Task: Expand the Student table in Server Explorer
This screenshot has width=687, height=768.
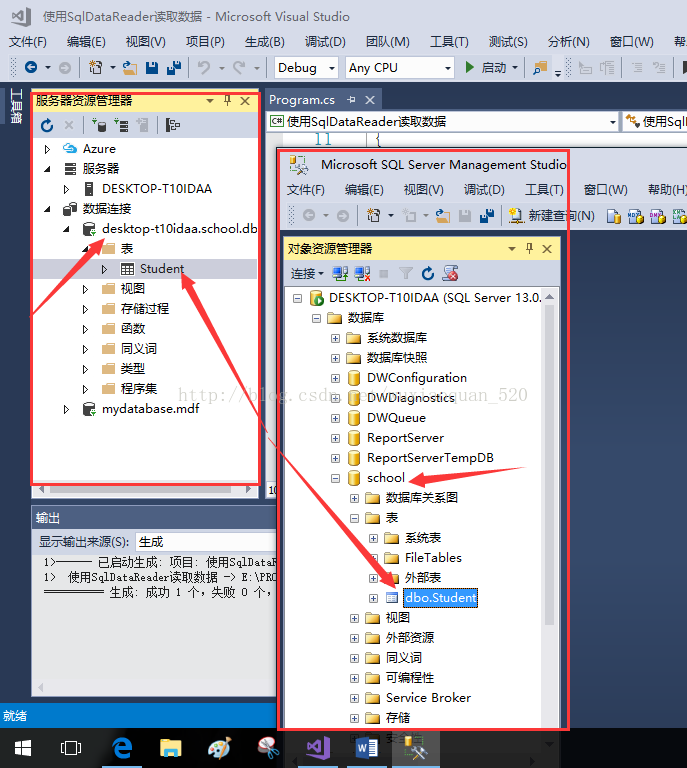Action: pos(104,269)
